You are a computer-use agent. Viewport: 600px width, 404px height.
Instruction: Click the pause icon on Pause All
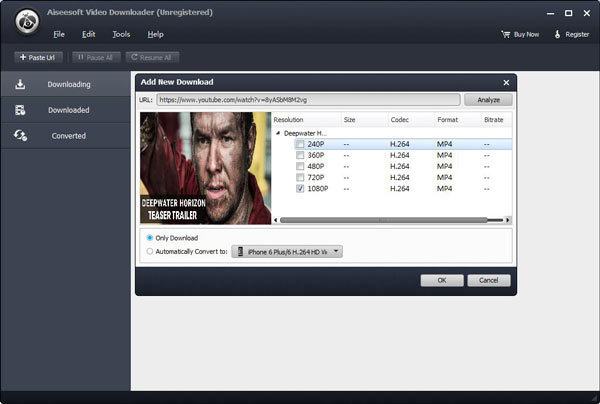(x=80, y=57)
